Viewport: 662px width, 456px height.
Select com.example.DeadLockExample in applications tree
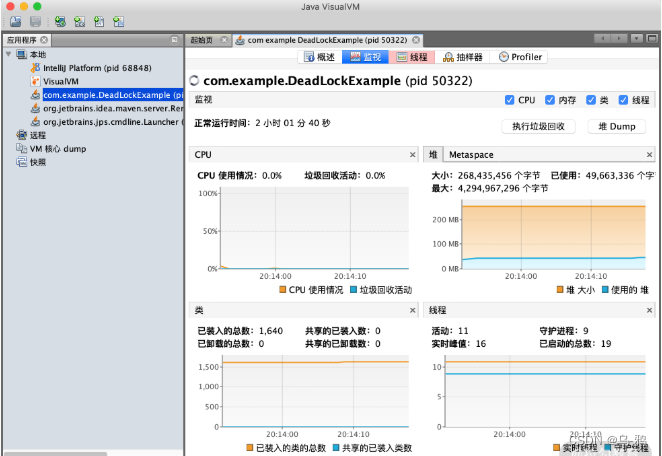tap(113, 95)
